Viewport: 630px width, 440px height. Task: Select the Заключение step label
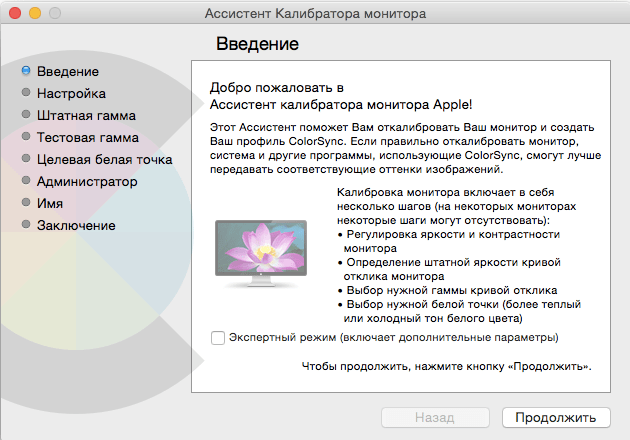tap(76, 225)
